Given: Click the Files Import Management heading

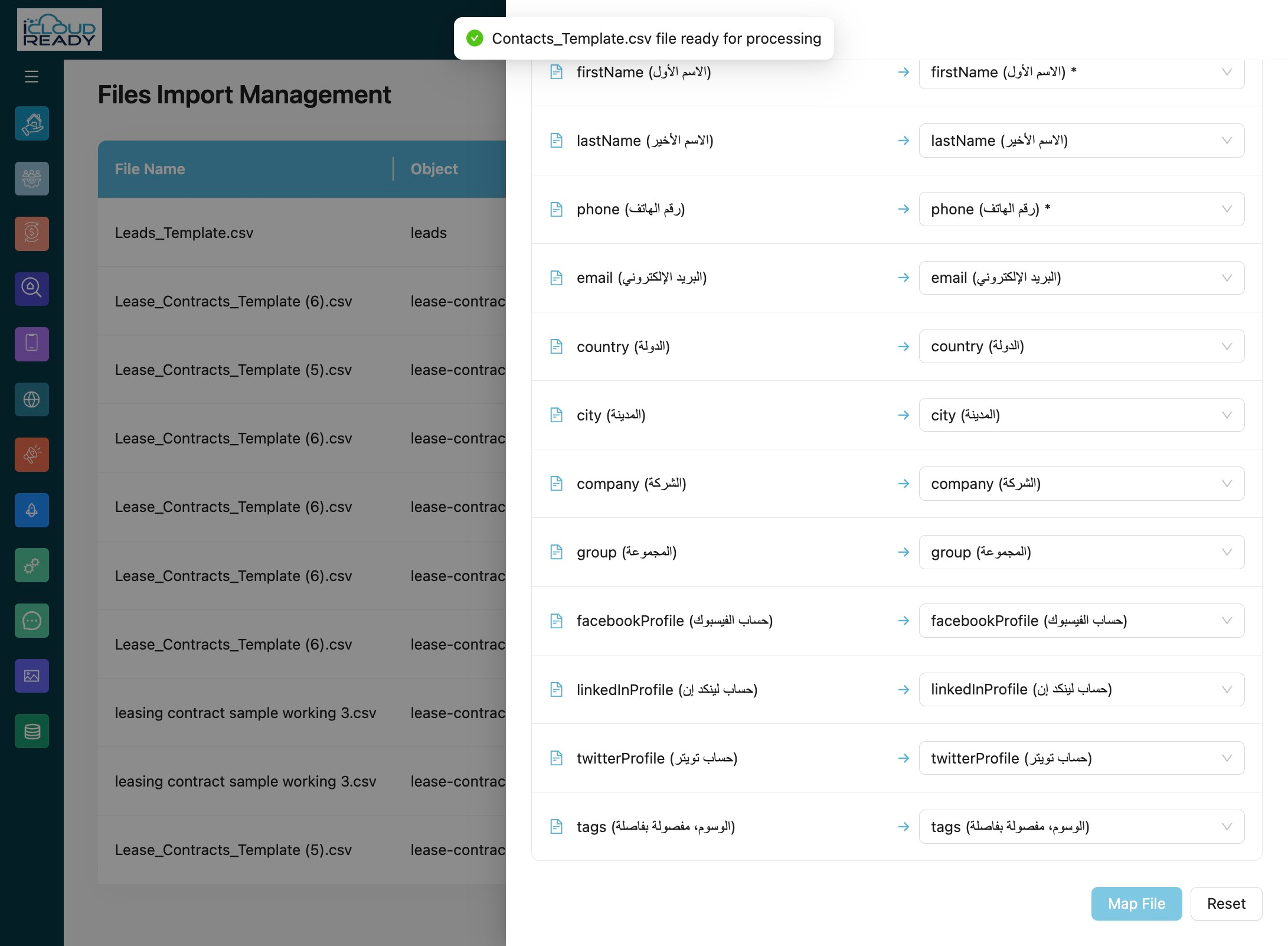Looking at the screenshot, I should click(244, 94).
